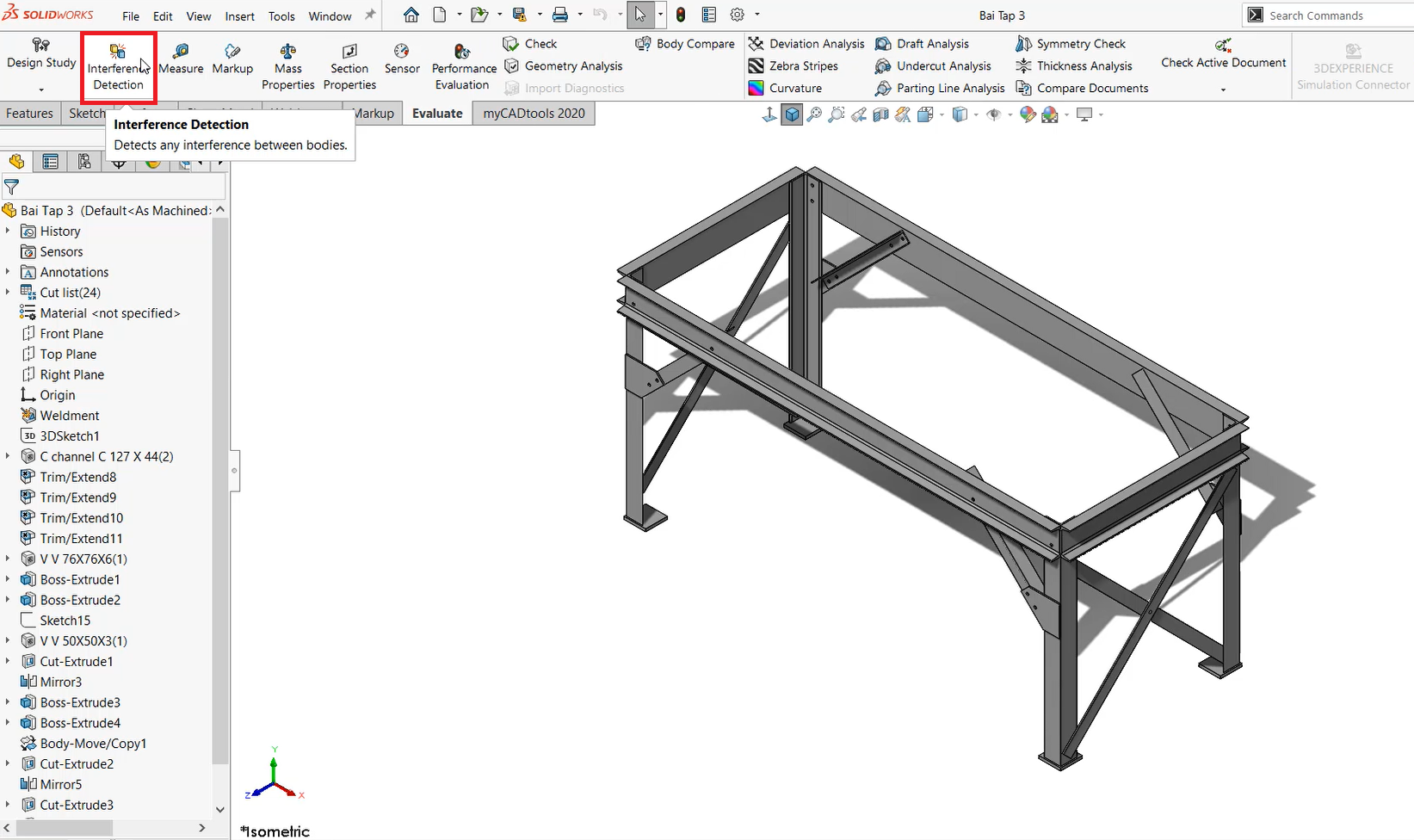Expand the Boss-Extrude1 feature

click(8, 579)
